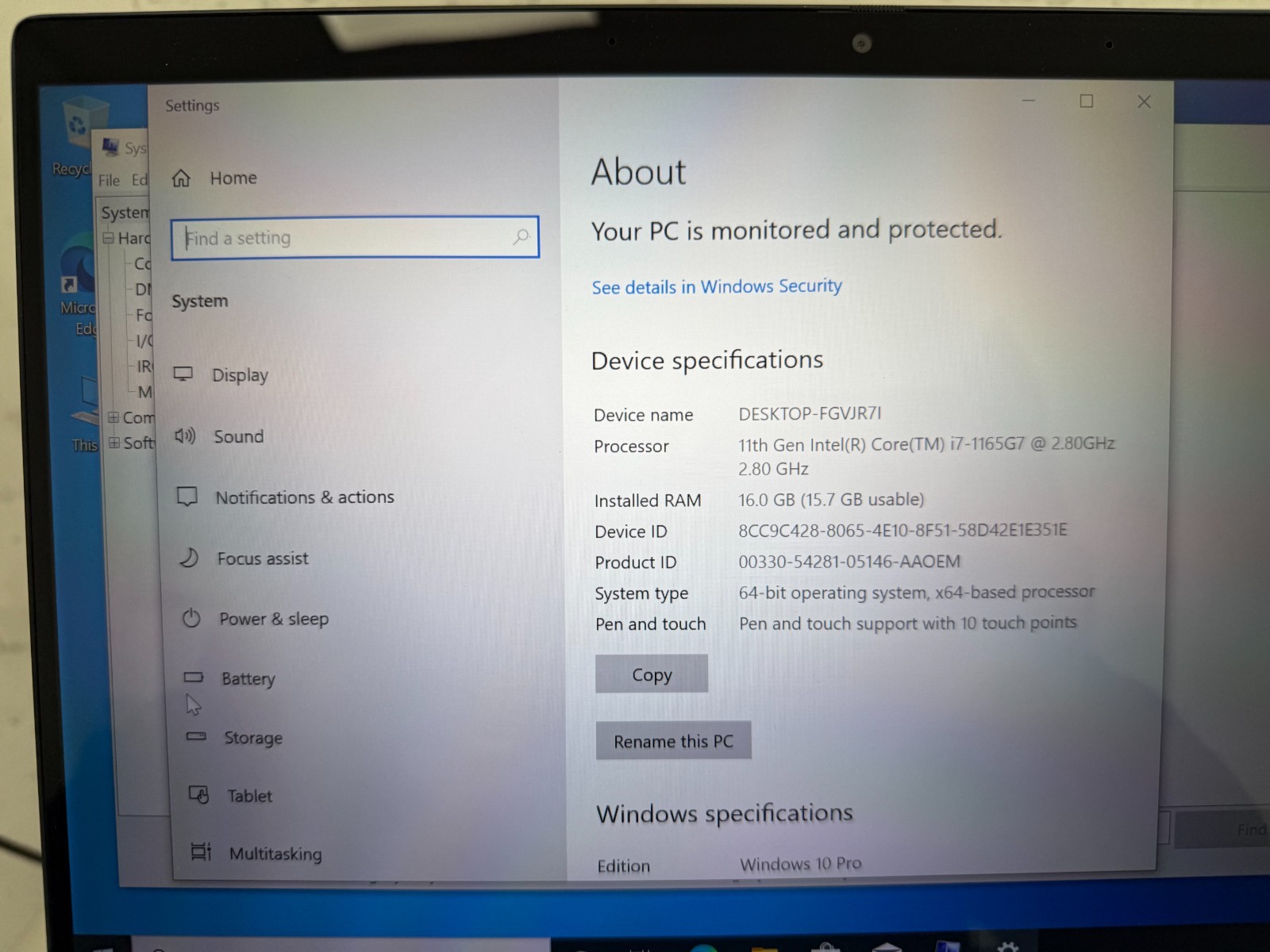Open Edit menu in System Information window

[140, 180]
